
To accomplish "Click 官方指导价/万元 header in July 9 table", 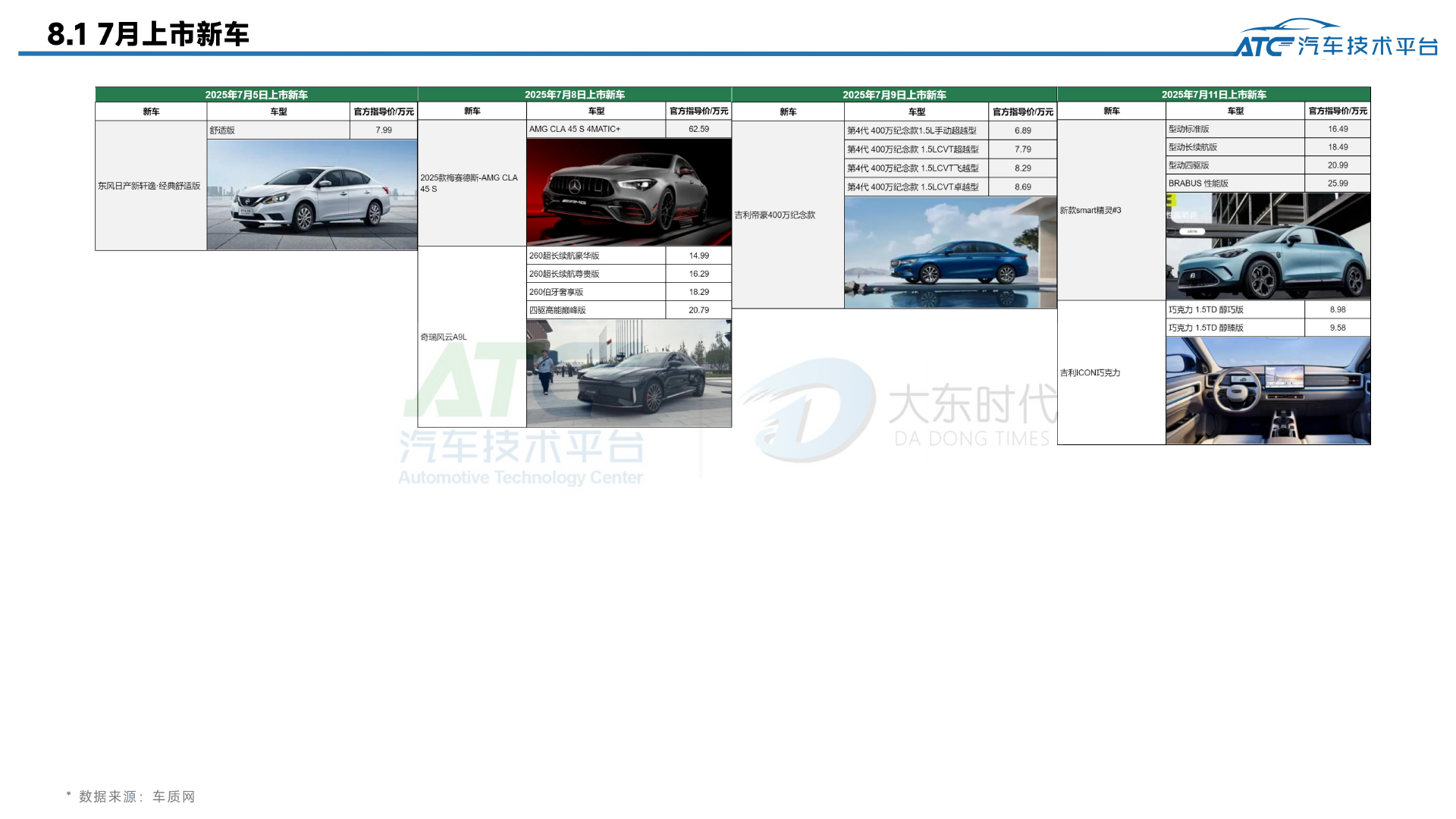I will click(x=1023, y=111).
